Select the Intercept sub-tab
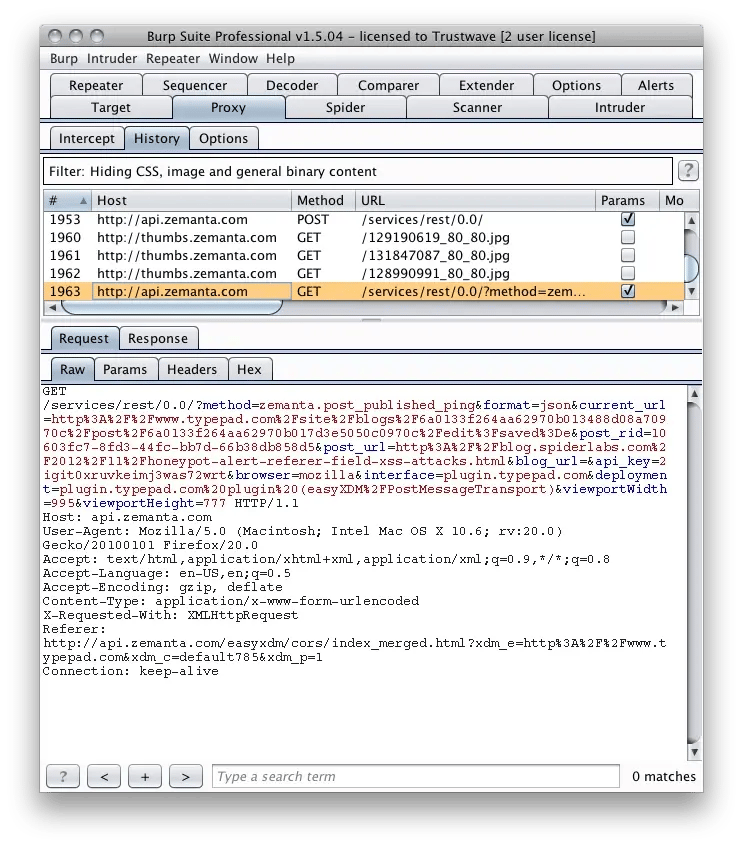743x847 pixels. pos(86,138)
